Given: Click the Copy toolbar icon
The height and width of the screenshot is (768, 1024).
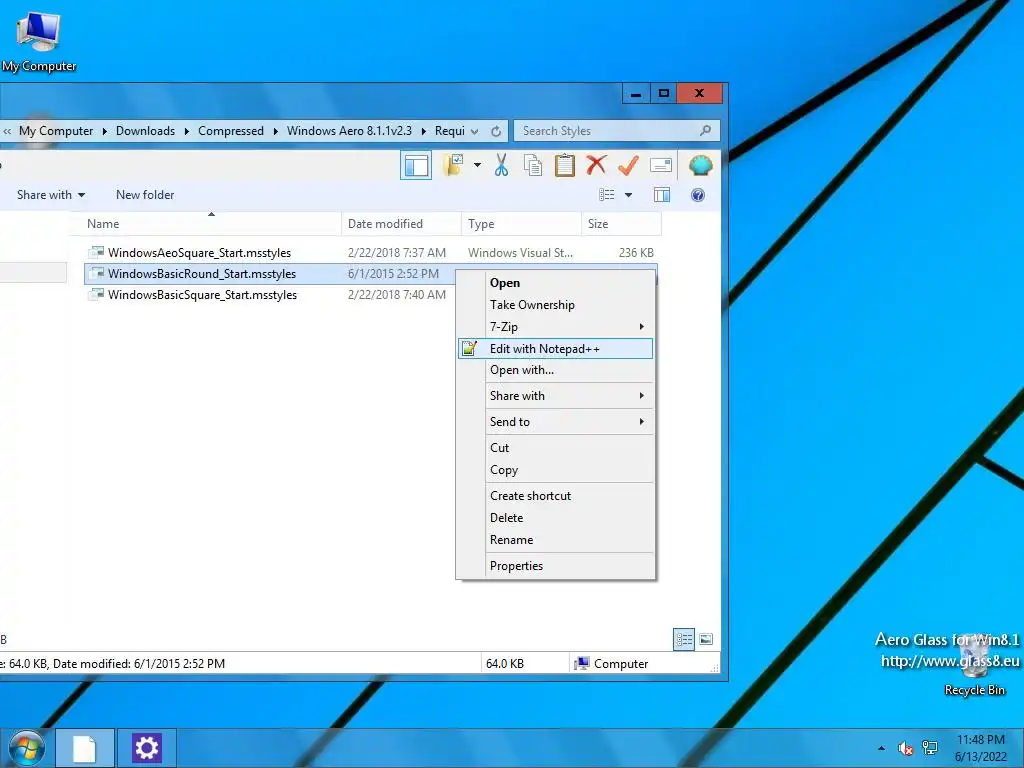Looking at the screenshot, I should (x=533, y=165).
